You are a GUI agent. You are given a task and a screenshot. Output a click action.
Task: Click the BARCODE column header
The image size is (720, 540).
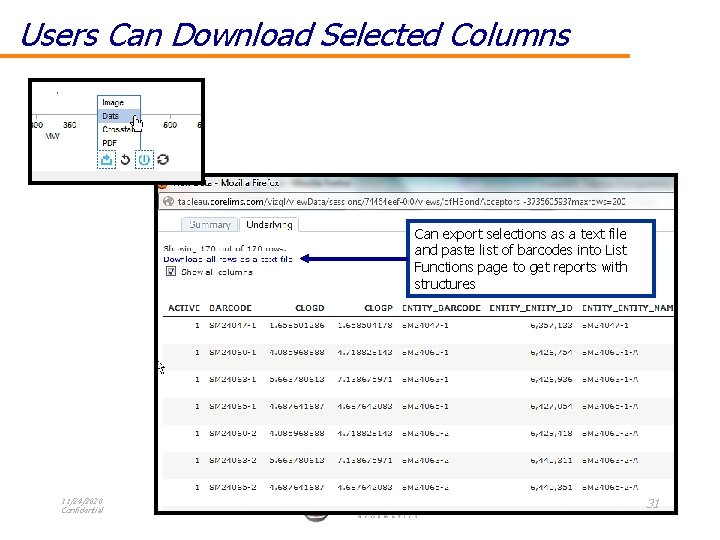tap(230, 308)
